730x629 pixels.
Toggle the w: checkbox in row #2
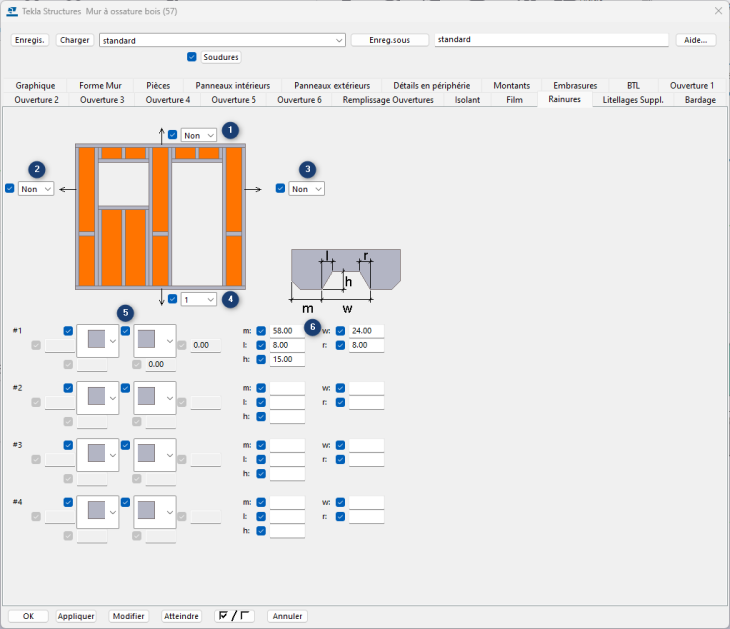point(341,387)
